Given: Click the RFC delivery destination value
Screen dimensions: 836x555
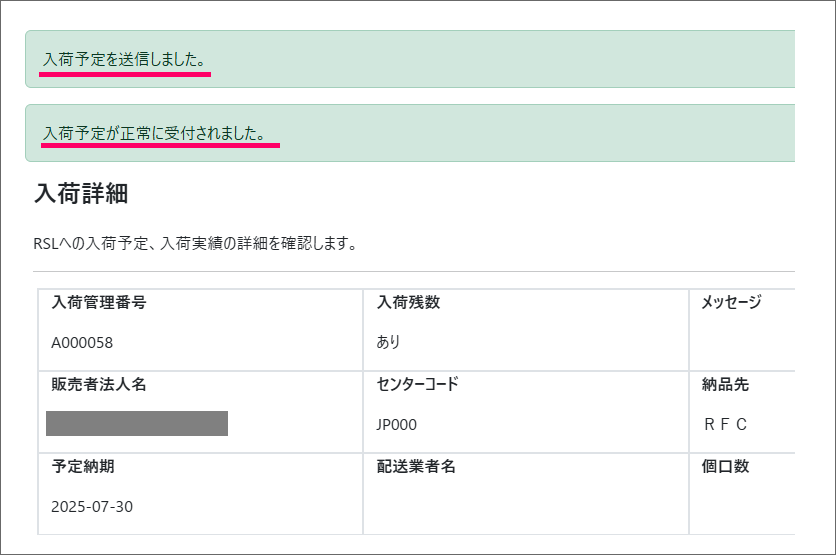Looking at the screenshot, I should coord(726,424).
